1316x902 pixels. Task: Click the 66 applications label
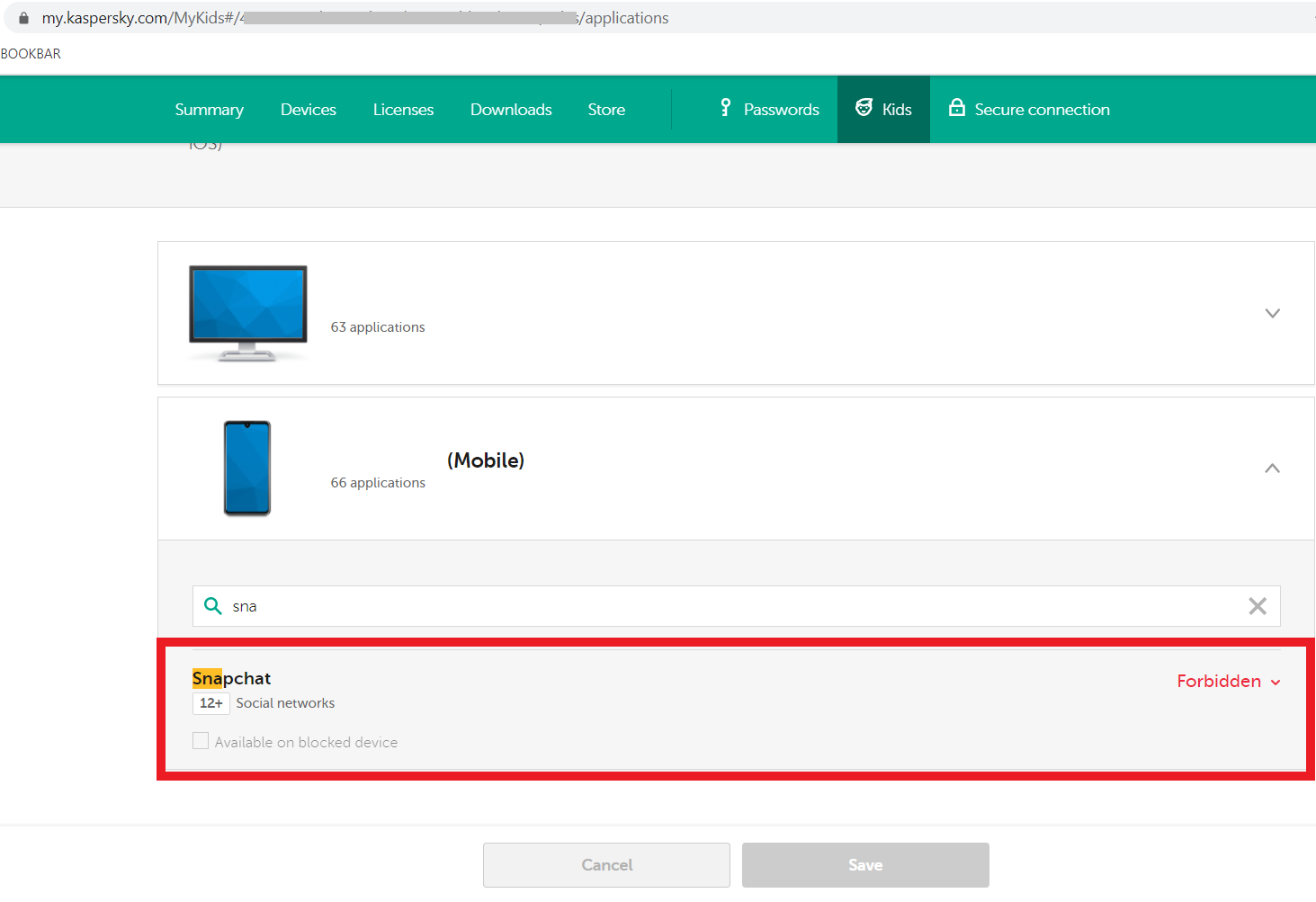378,483
